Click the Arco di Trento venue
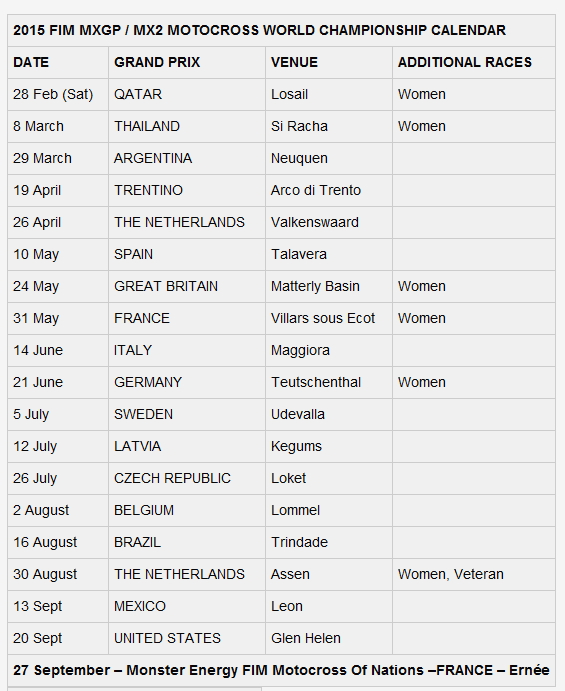 tap(316, 190)
